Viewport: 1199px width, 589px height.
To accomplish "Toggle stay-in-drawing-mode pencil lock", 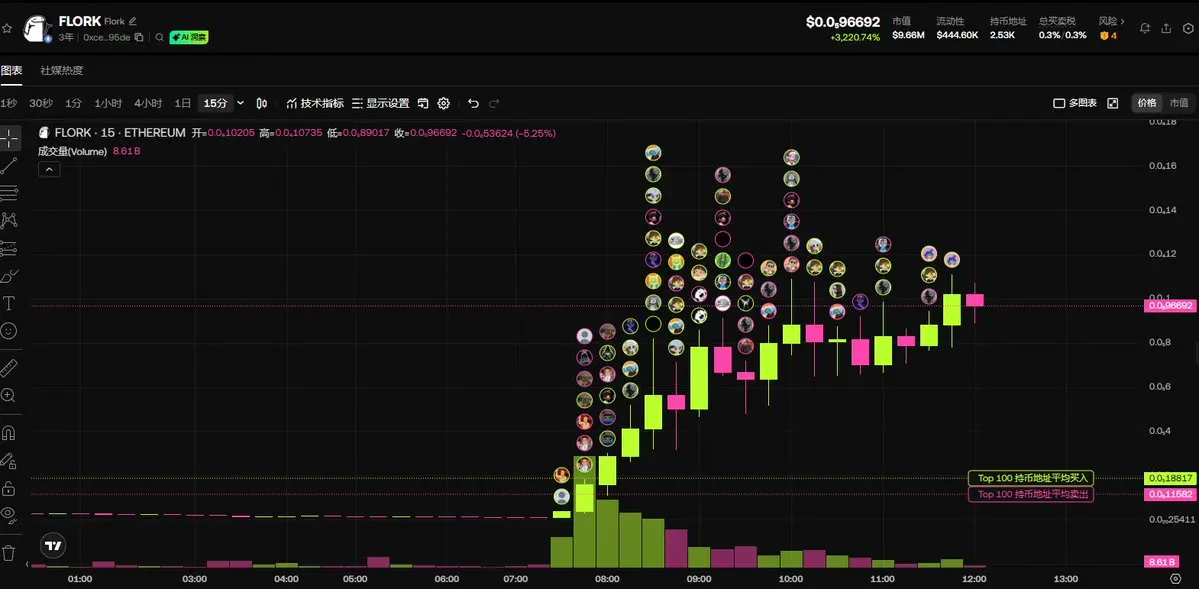I will [x=9, y=460].
